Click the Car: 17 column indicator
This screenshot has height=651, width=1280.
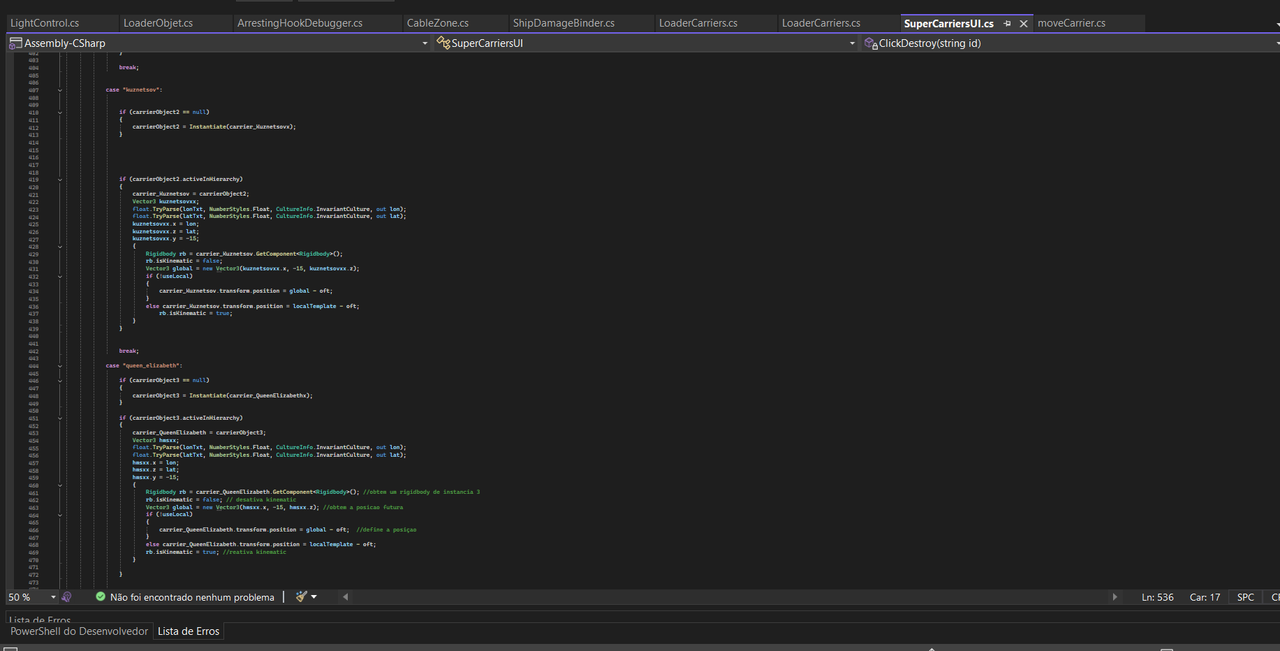tap(1204, 597)
